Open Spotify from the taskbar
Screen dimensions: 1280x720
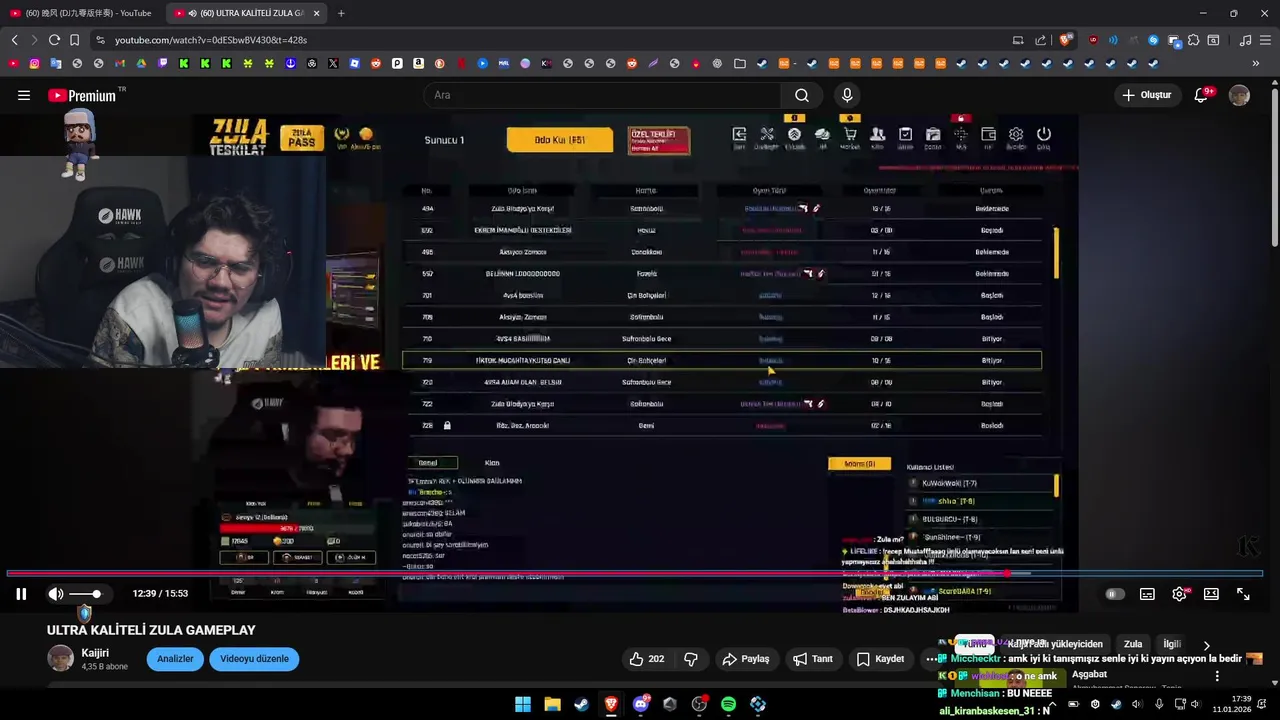tap(728, 704)
